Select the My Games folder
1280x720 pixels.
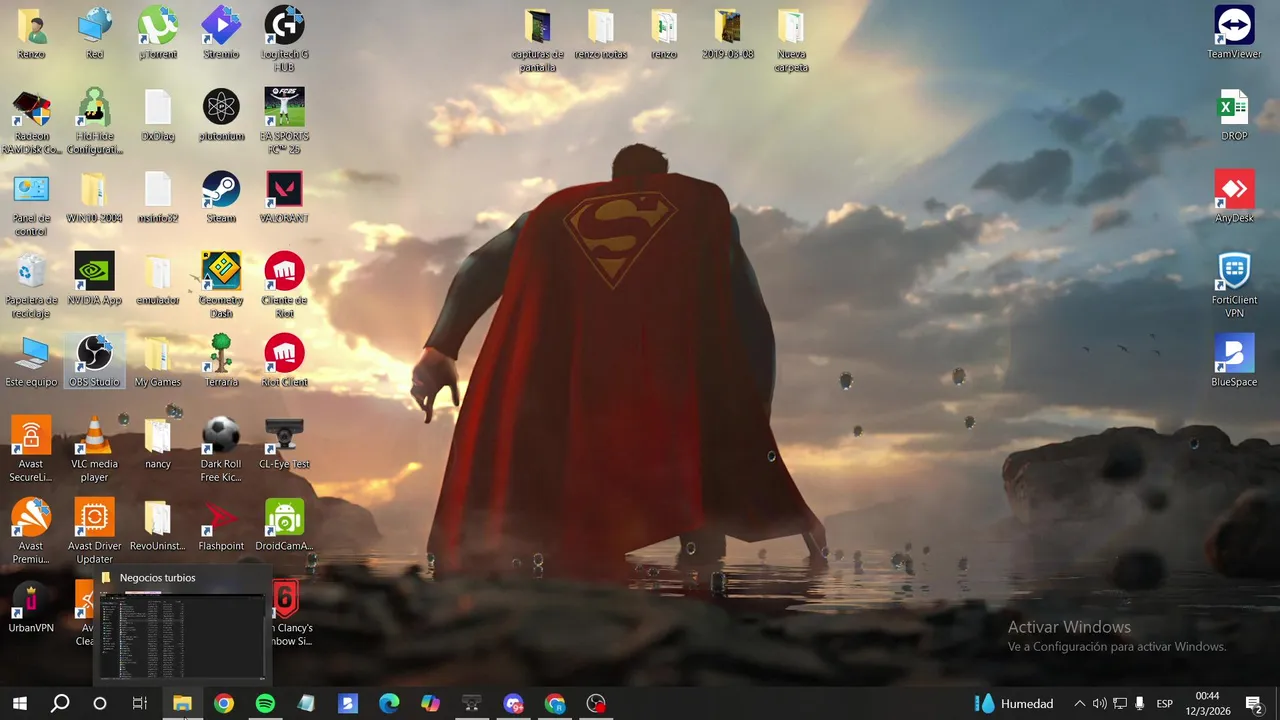pyautogui.click(x=158, y=361)
